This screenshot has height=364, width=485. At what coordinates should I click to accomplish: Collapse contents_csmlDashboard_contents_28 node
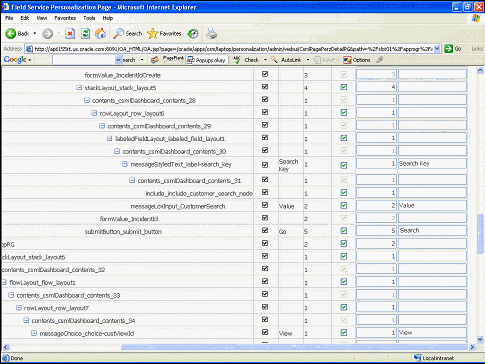click(x=87, y=100)
